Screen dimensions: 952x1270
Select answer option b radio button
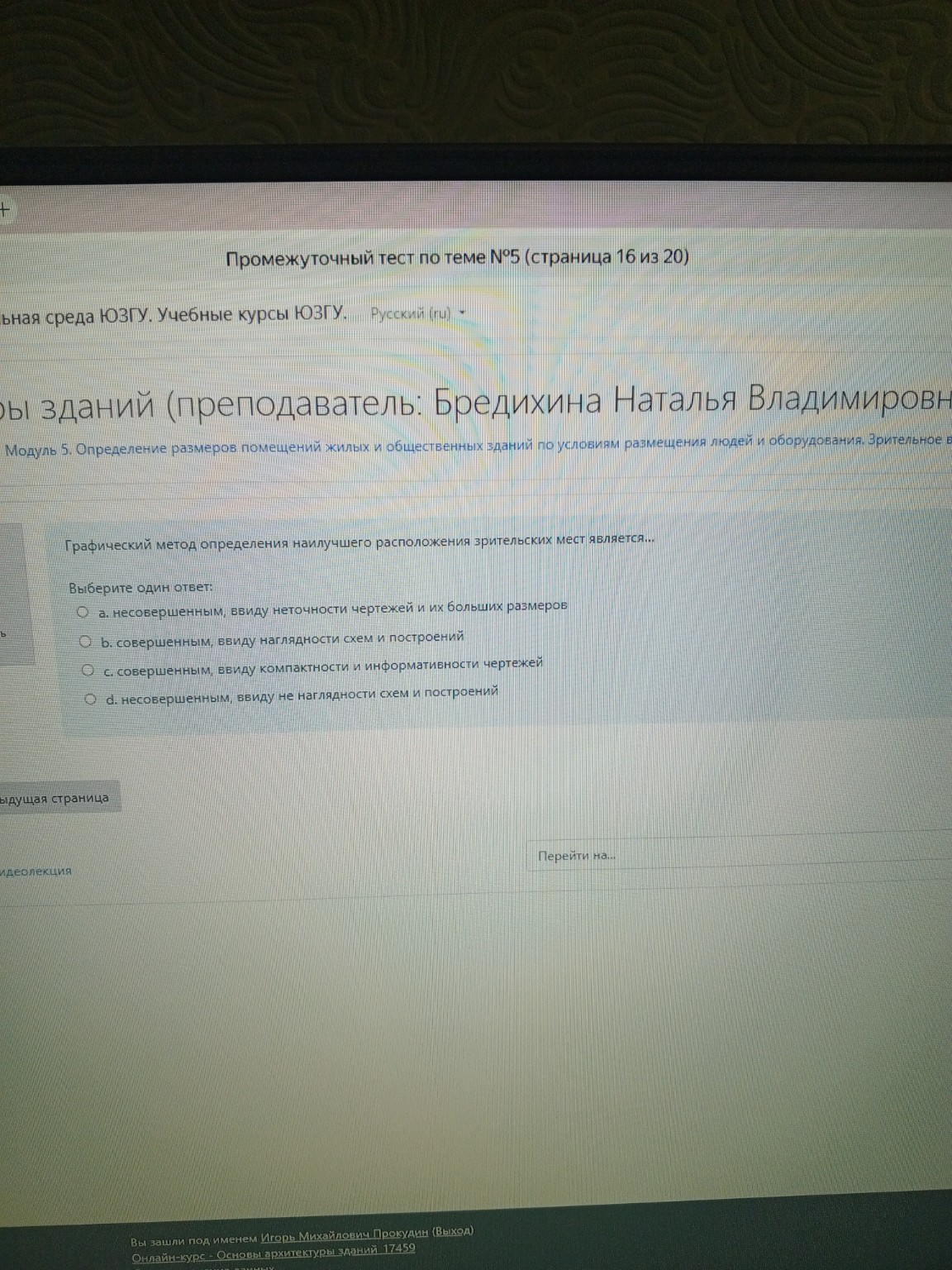pyautogui.click(x=84, y=638)
